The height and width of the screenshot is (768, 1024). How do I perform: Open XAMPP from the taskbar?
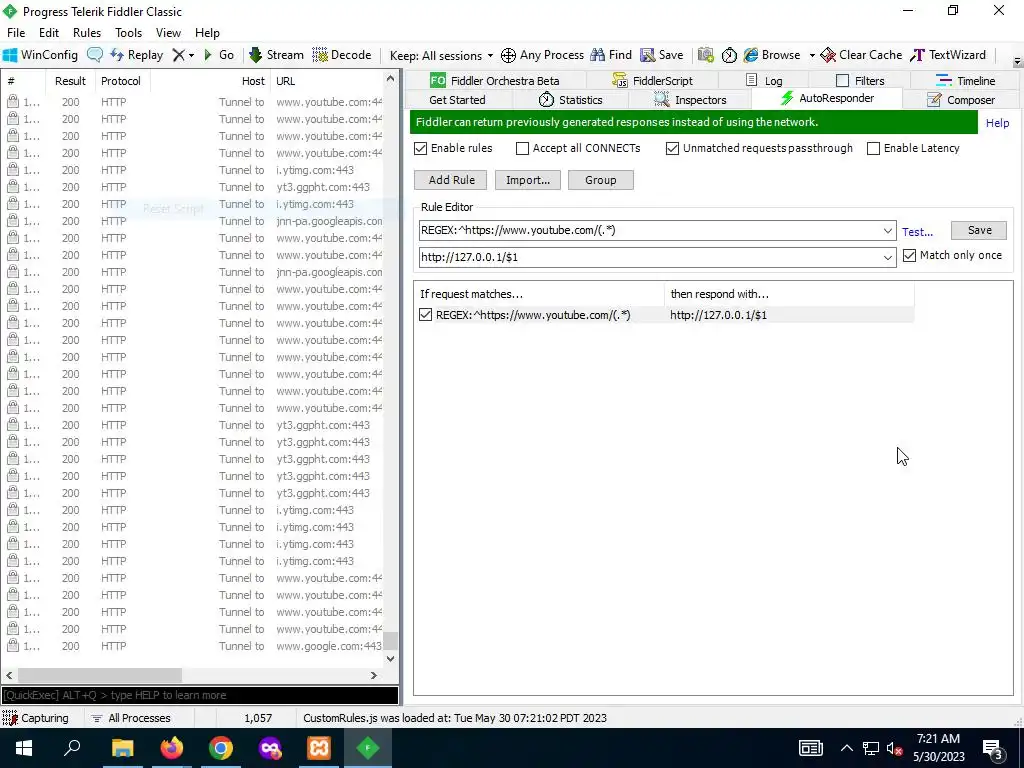319,748
